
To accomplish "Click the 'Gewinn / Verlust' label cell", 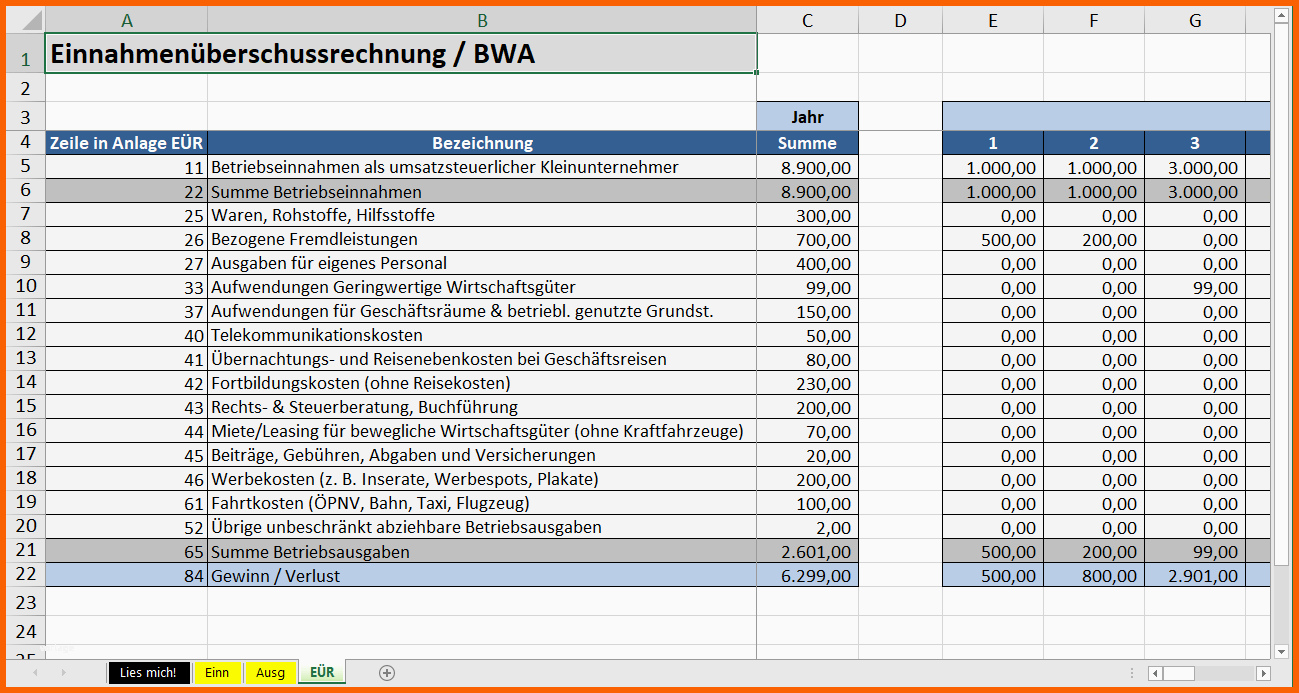I will pyautogui.click(x=482, y=575).
